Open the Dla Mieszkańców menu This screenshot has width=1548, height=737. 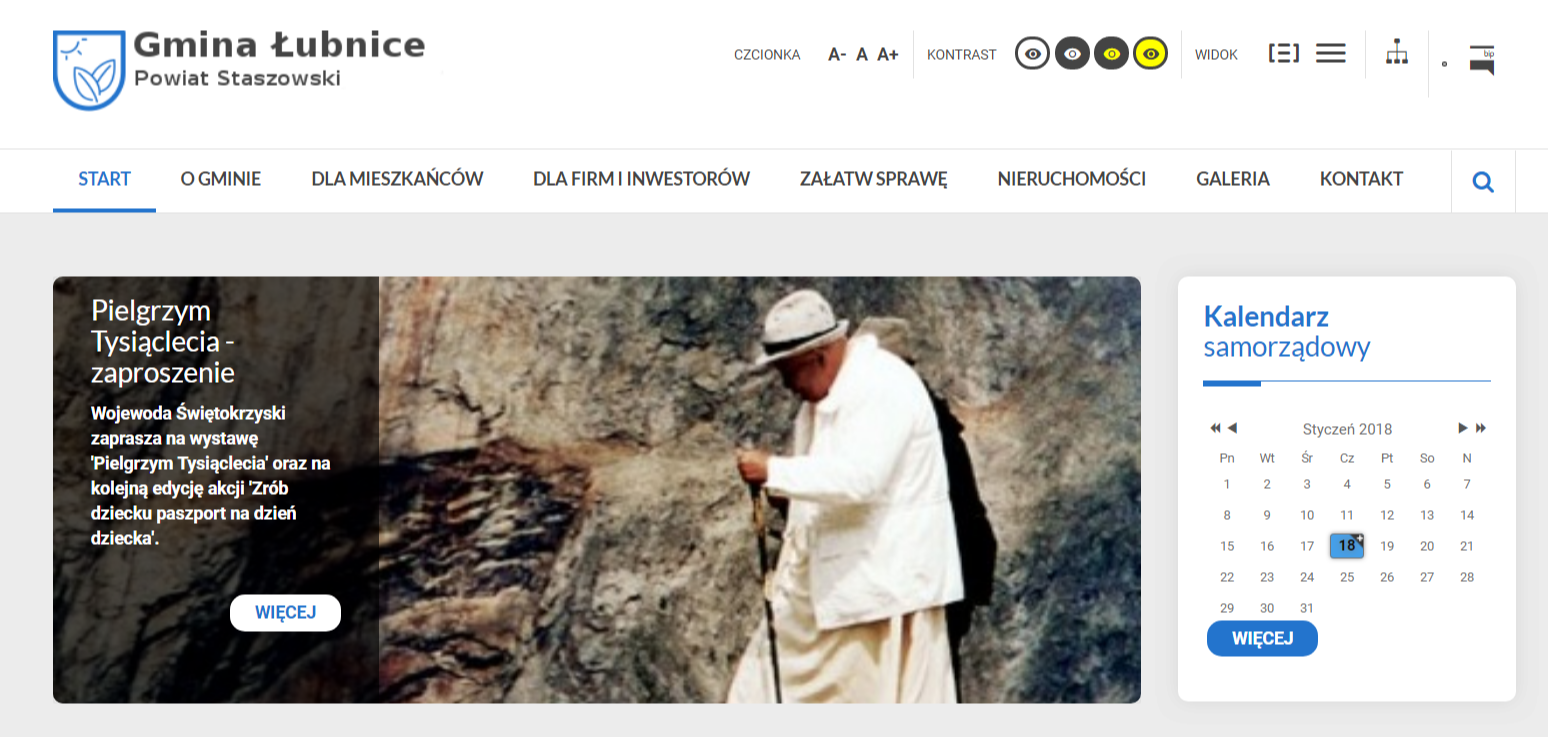pyautogui.click(x=397, y=179)
